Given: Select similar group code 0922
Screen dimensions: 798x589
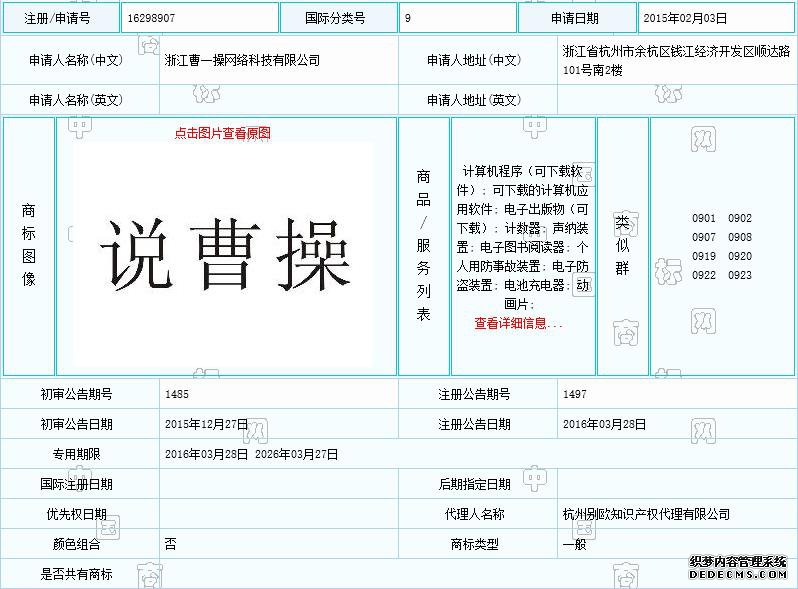Looking at the screenshot, I should click(704, 275).
